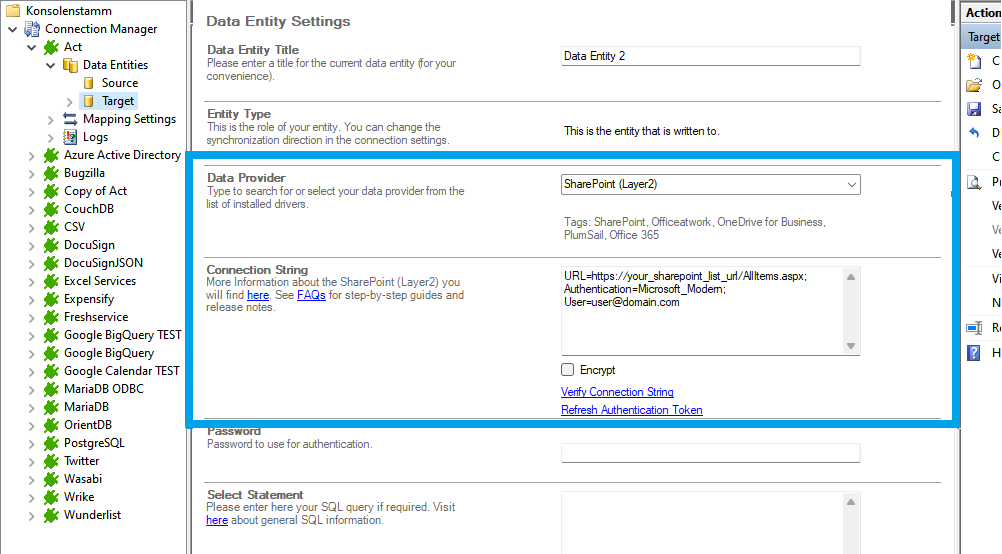Click the green puzzle icon beside Bugzilla
The image size is (1002, 554).
(x=51, y=173)
